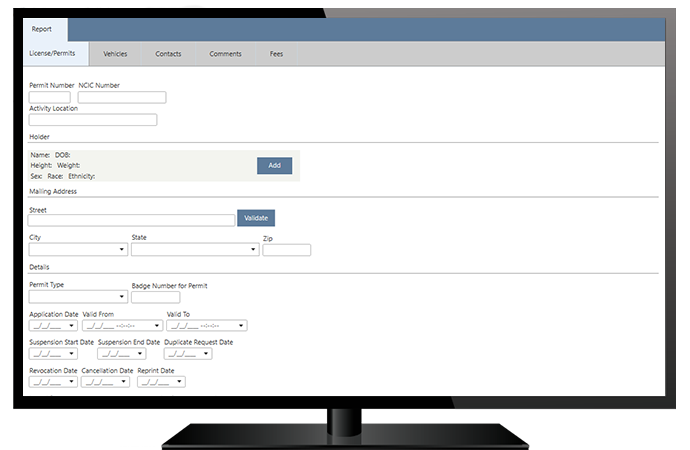Click into the Street address field
The image size is (690, 450).
[132, 220]
